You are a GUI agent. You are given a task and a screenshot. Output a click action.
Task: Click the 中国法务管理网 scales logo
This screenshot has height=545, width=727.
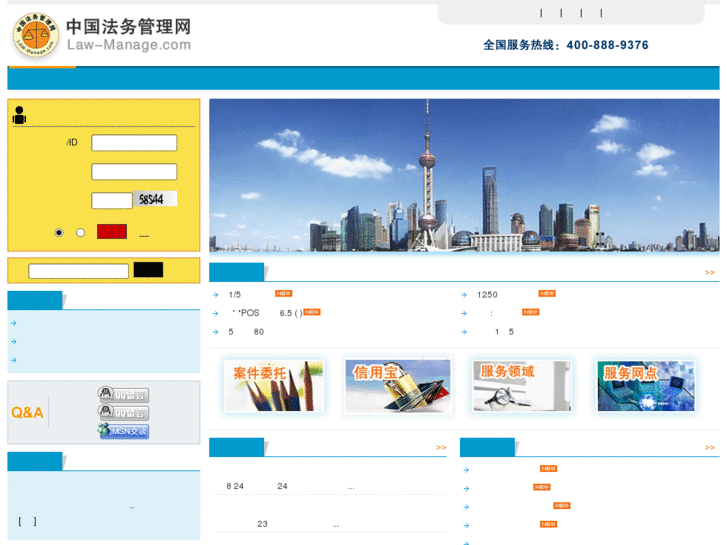pyautogui.click(x=36, y=35)
